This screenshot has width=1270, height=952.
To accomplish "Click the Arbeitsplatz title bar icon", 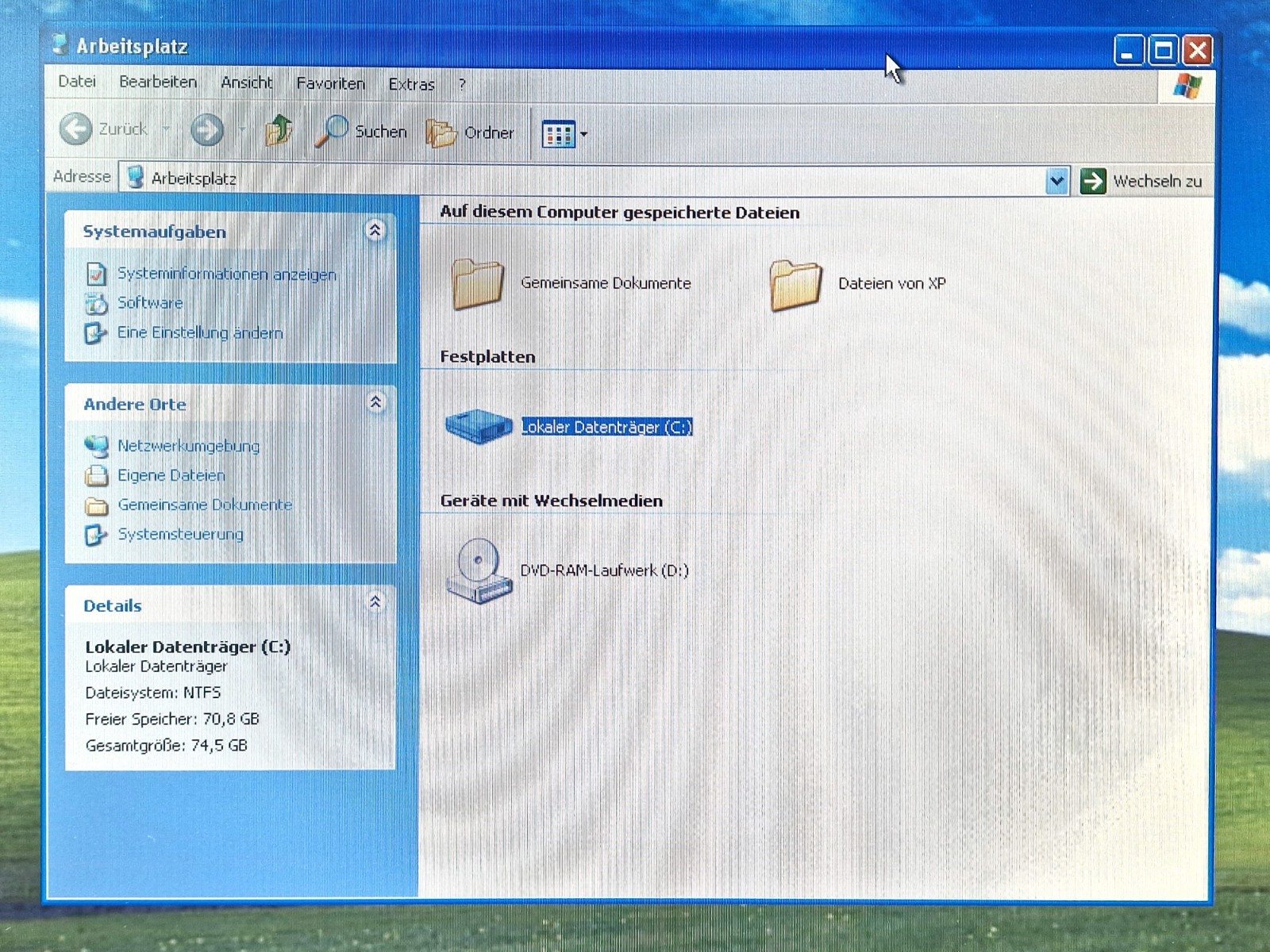I will tap(60, 44).
